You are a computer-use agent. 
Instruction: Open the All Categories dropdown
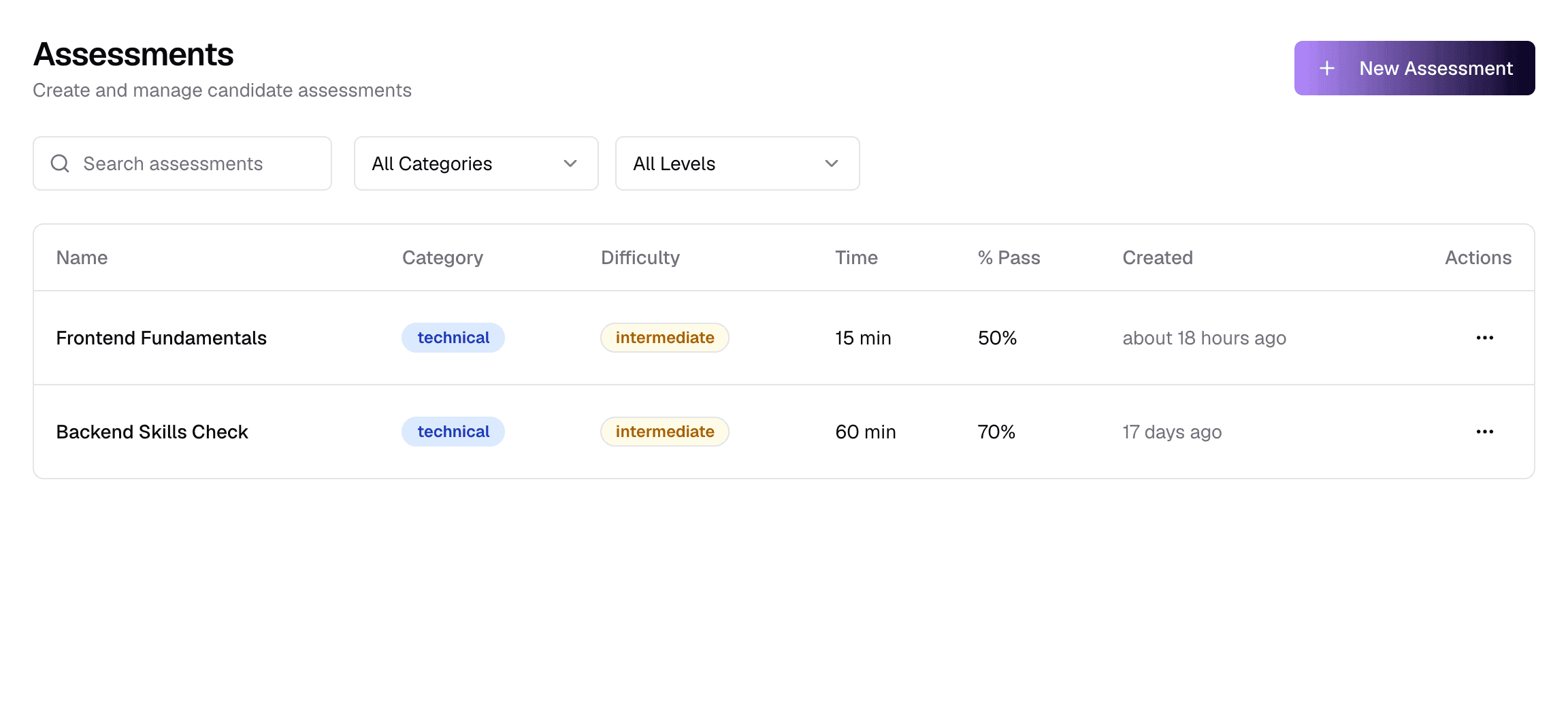(476, 163)
